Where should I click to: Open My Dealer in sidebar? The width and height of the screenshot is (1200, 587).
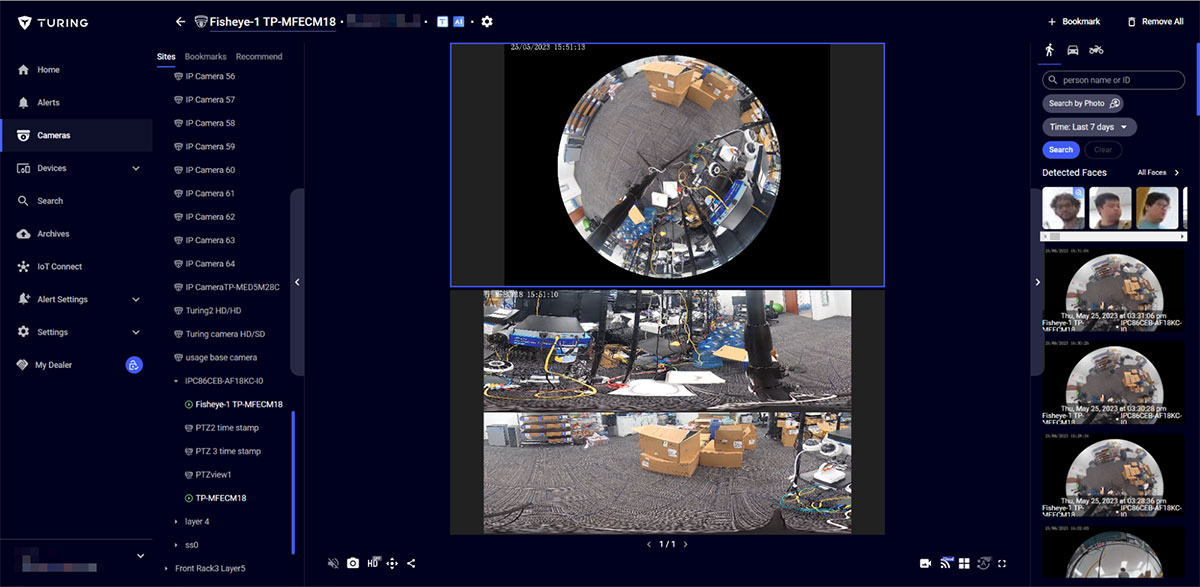53,365
